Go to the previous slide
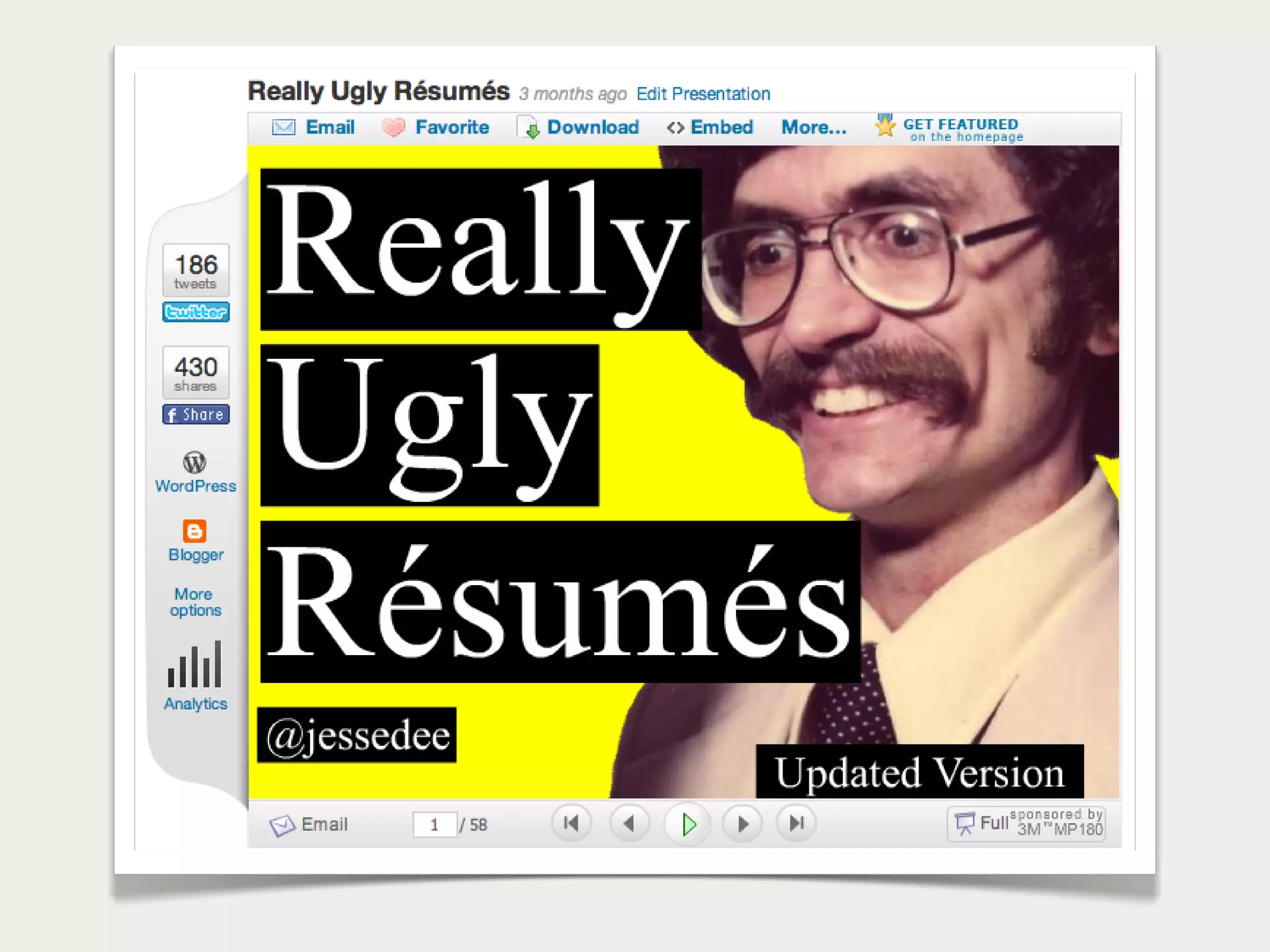Image resolution: width=1270 pixels, height=952 pixels. click(629, 824)
